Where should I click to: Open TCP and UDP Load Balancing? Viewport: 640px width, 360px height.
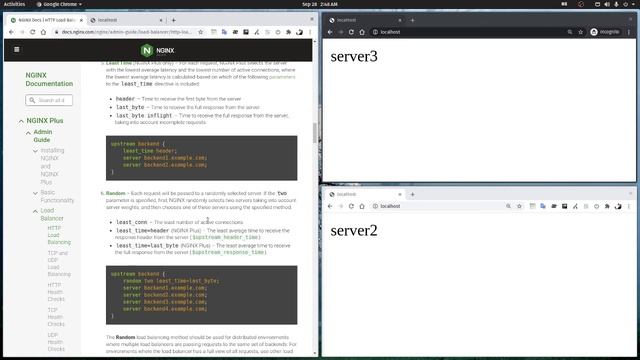pyautogui.click(x=59, y=263)
